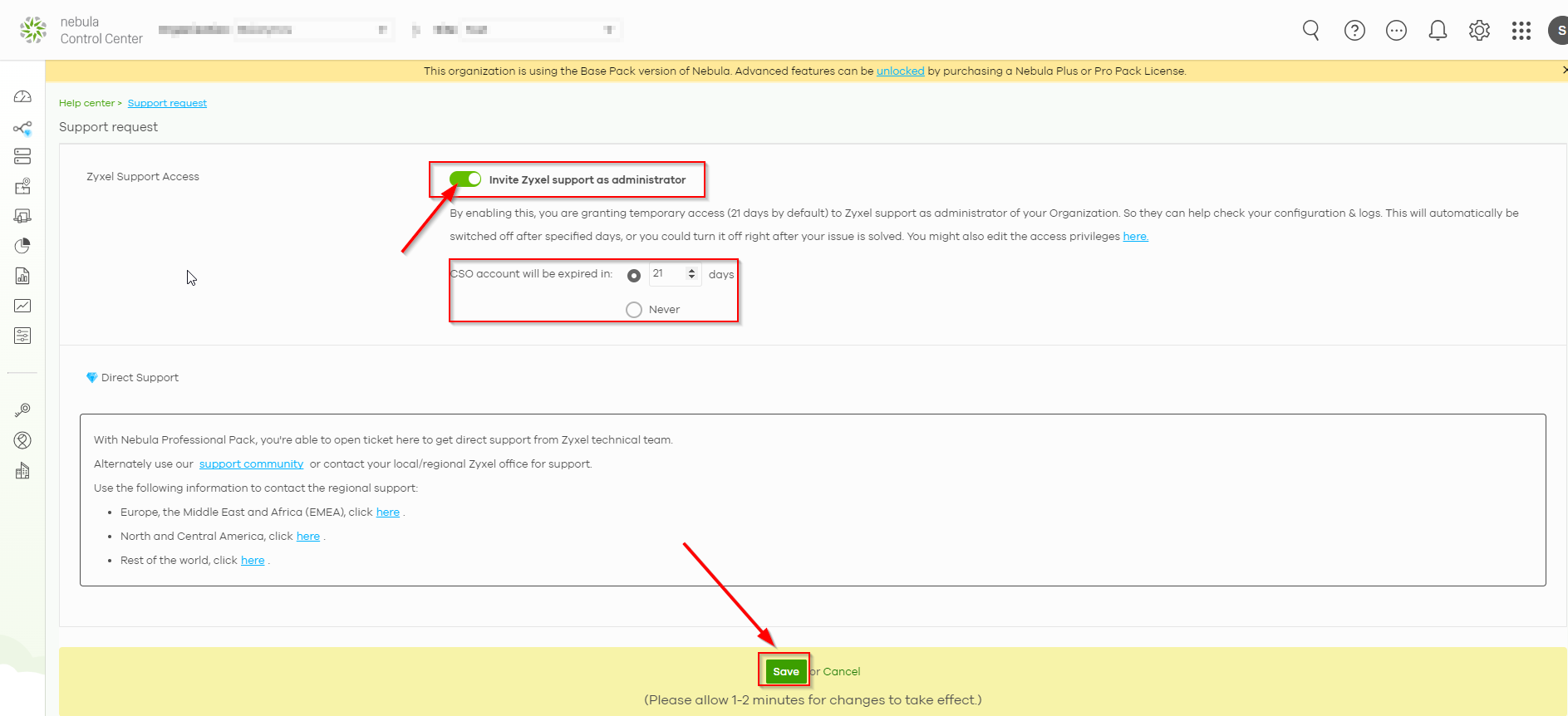The image size is (1568, 716).
Task: Click the chat bubble more icon
Action: click(1396, 31)
